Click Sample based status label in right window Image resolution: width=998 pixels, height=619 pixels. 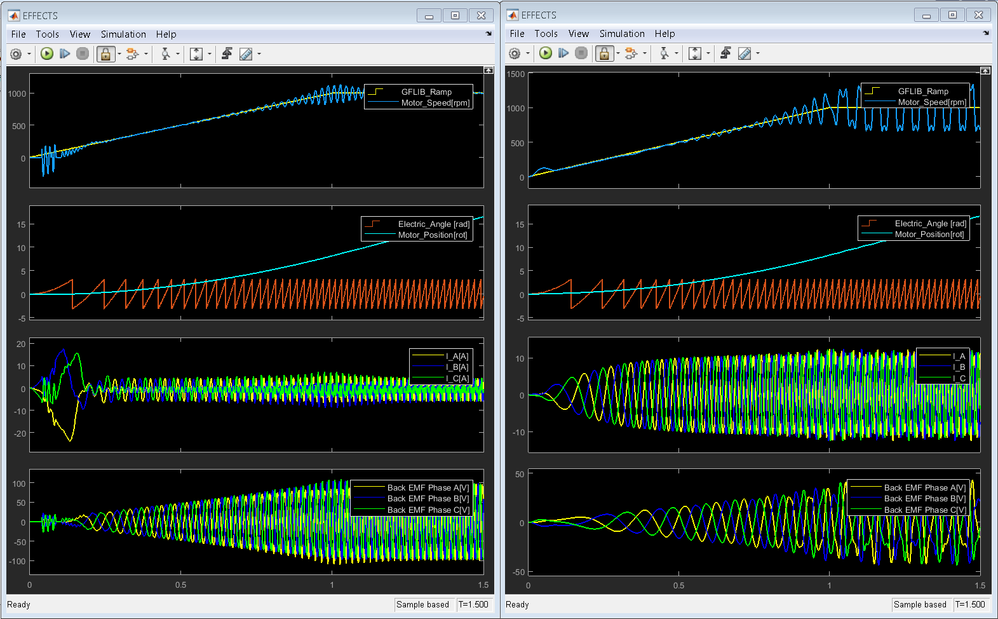pyautogui.click(x=920, y=604)
